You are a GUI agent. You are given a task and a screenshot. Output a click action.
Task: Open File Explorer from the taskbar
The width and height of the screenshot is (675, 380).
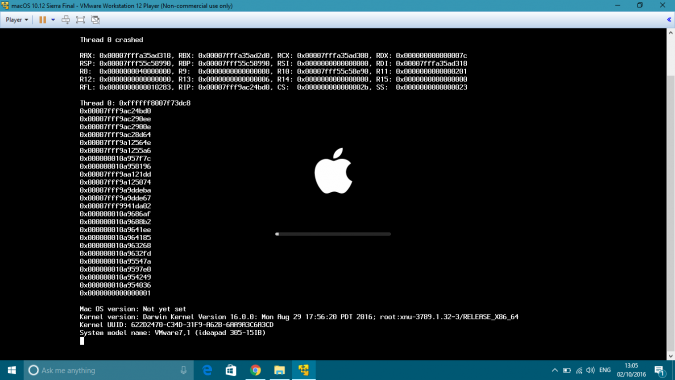click(279, 370)
